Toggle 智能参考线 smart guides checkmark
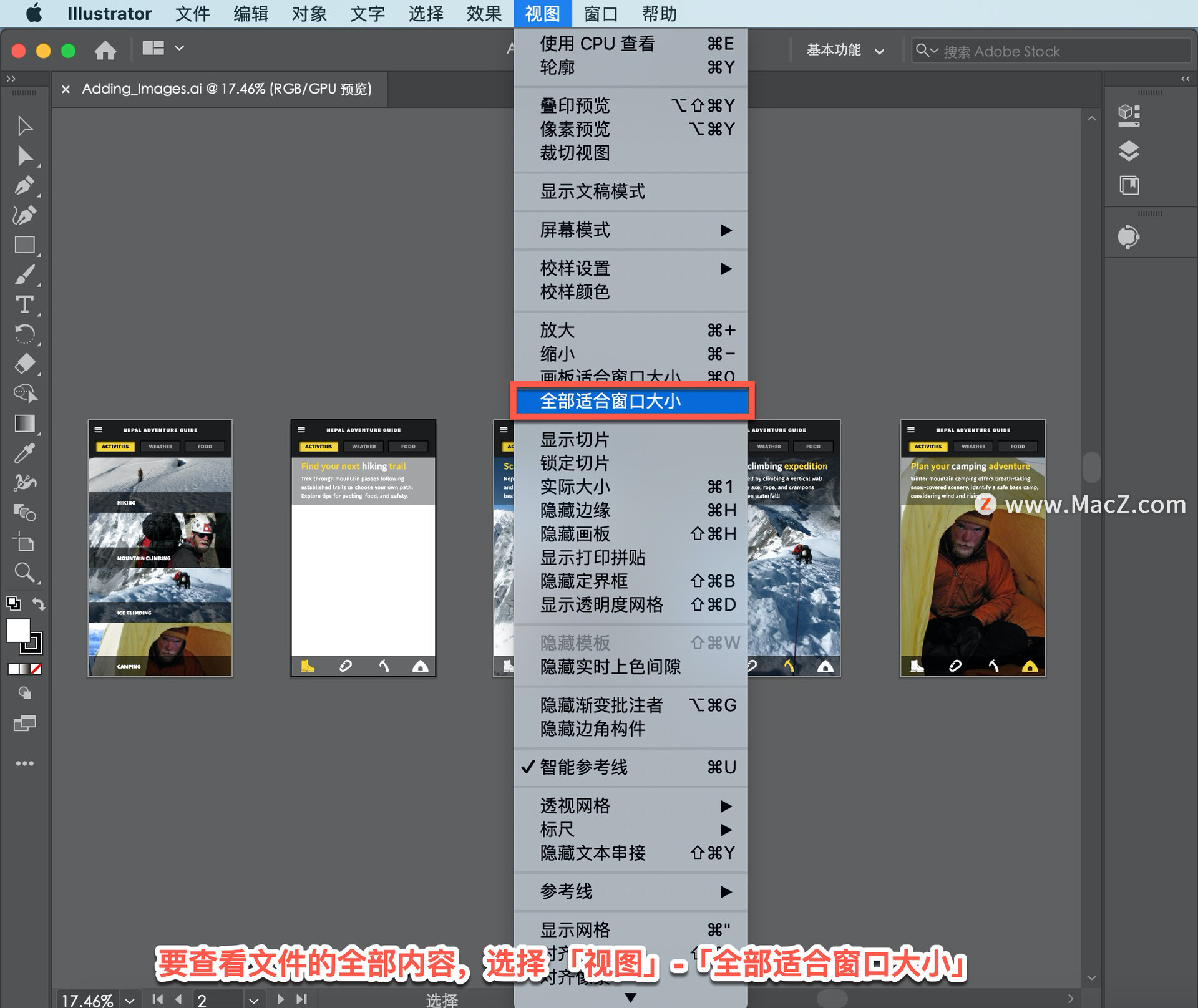 point(630,767)
